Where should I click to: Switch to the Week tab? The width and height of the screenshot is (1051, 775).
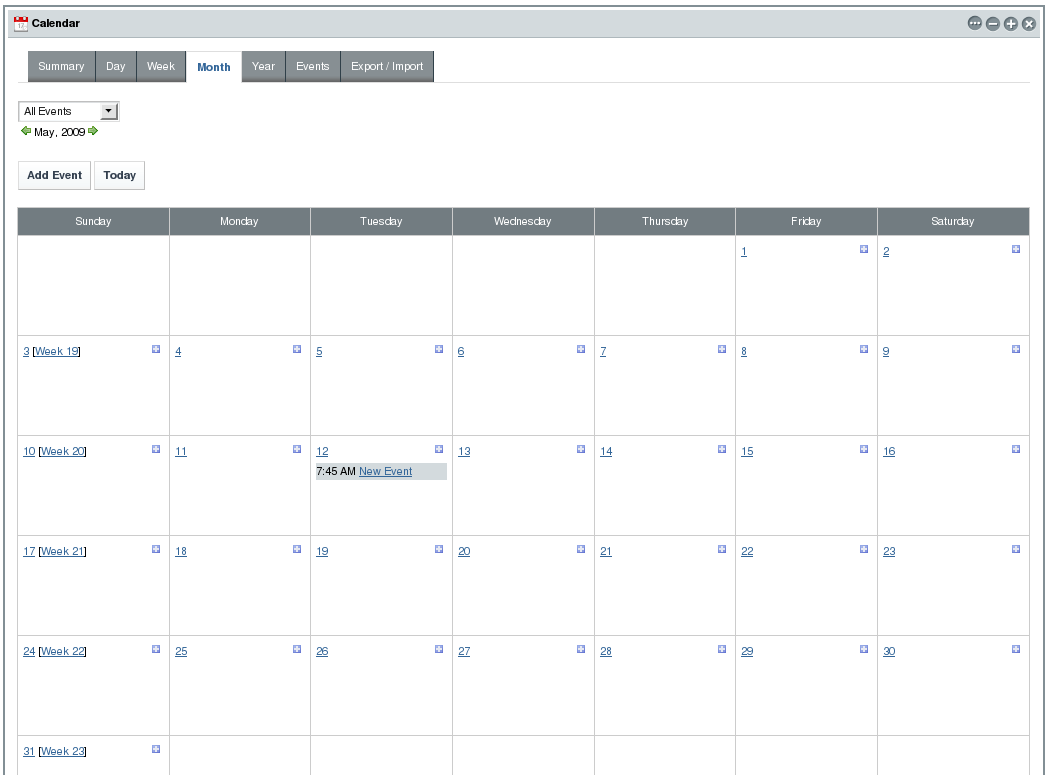pos(161,66)
